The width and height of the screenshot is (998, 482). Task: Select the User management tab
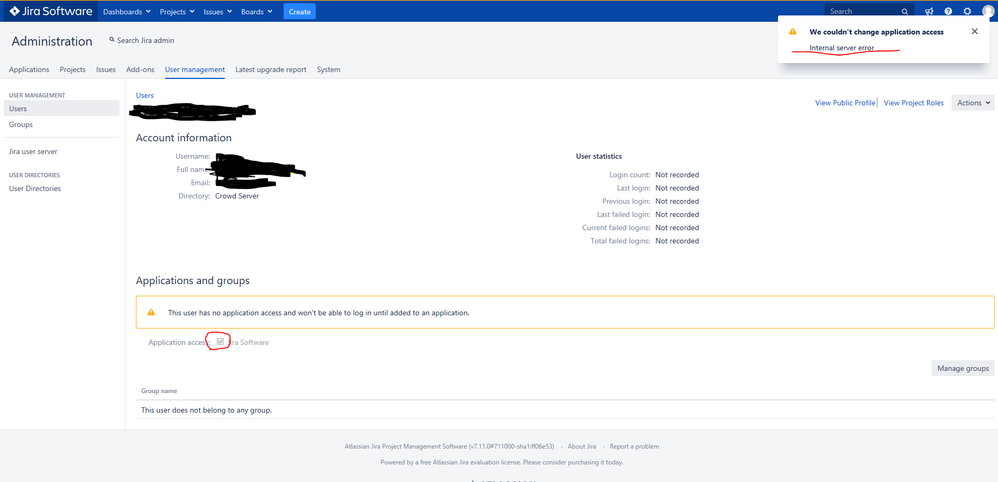(195, 69)
